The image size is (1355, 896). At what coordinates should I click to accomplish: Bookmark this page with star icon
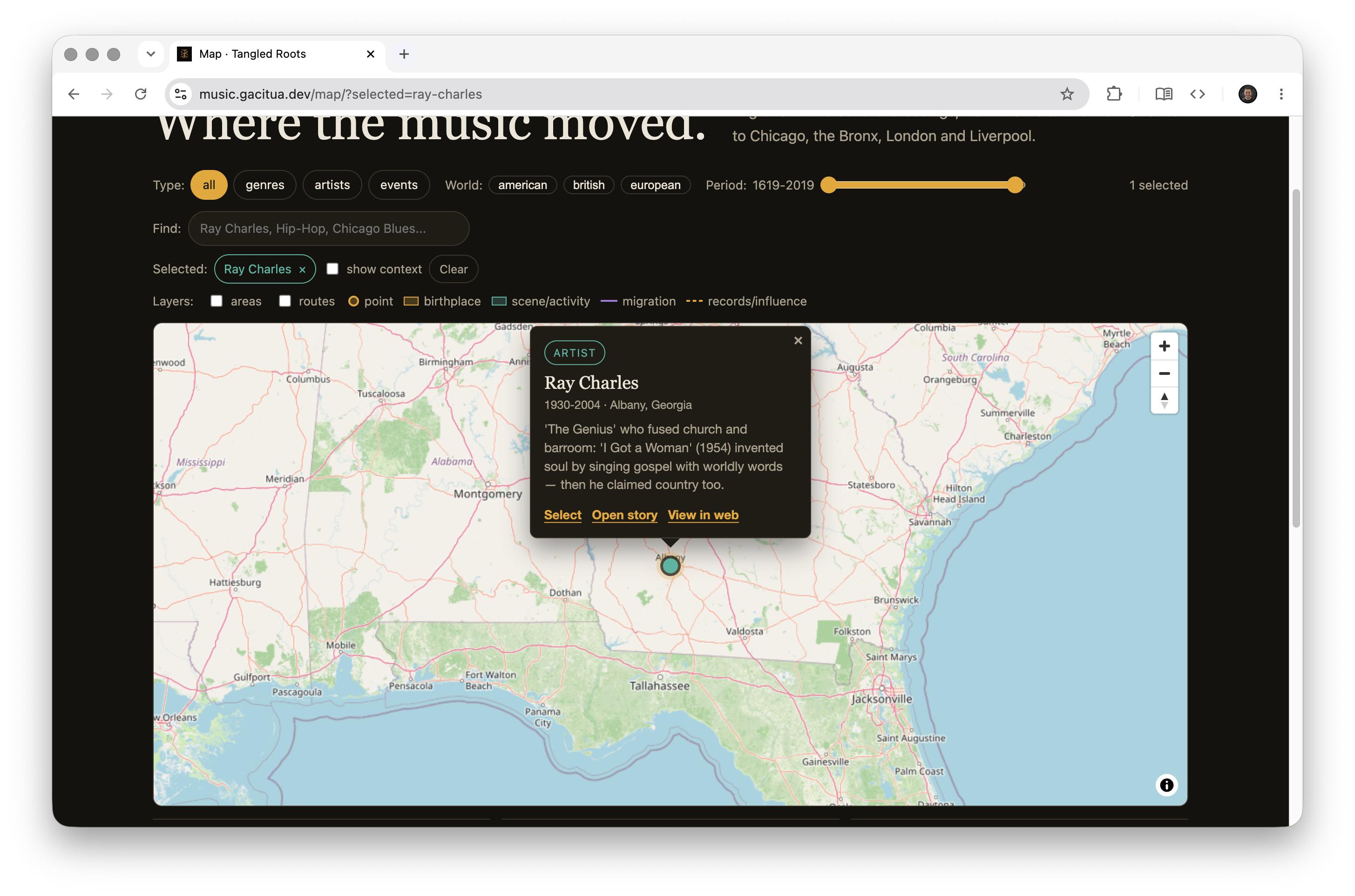(1066, 94)
